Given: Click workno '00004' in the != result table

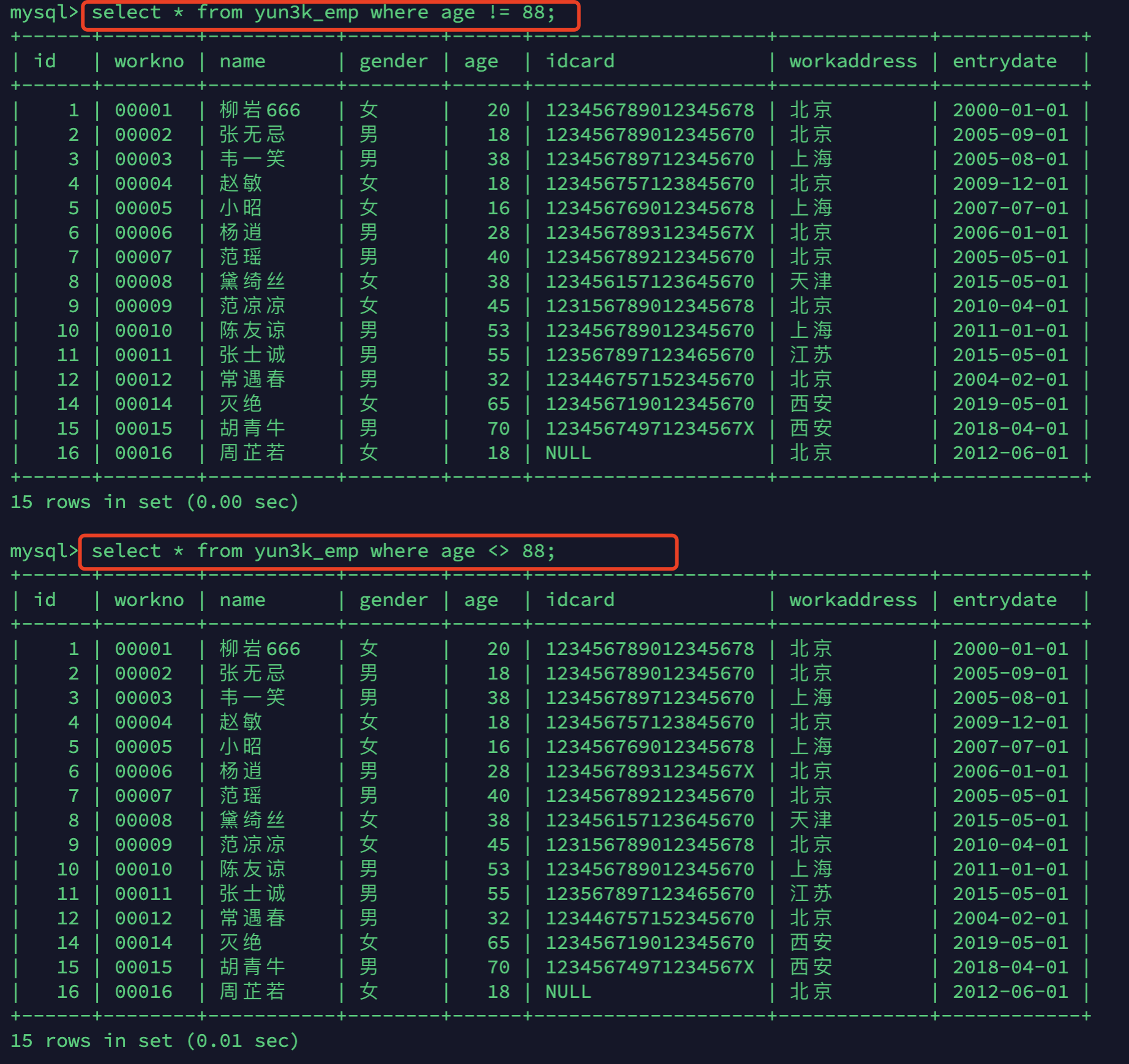Looking at the screenshot, I should 144,184.
